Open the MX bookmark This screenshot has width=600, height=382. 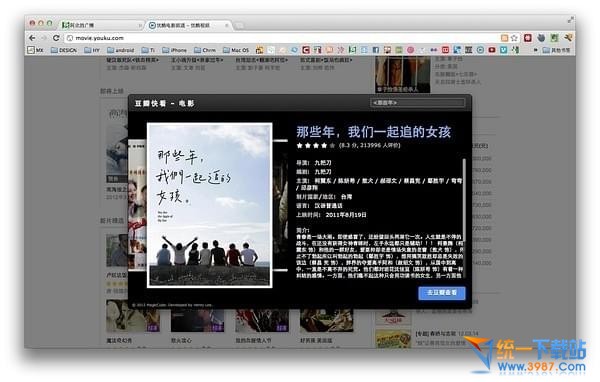35,50
